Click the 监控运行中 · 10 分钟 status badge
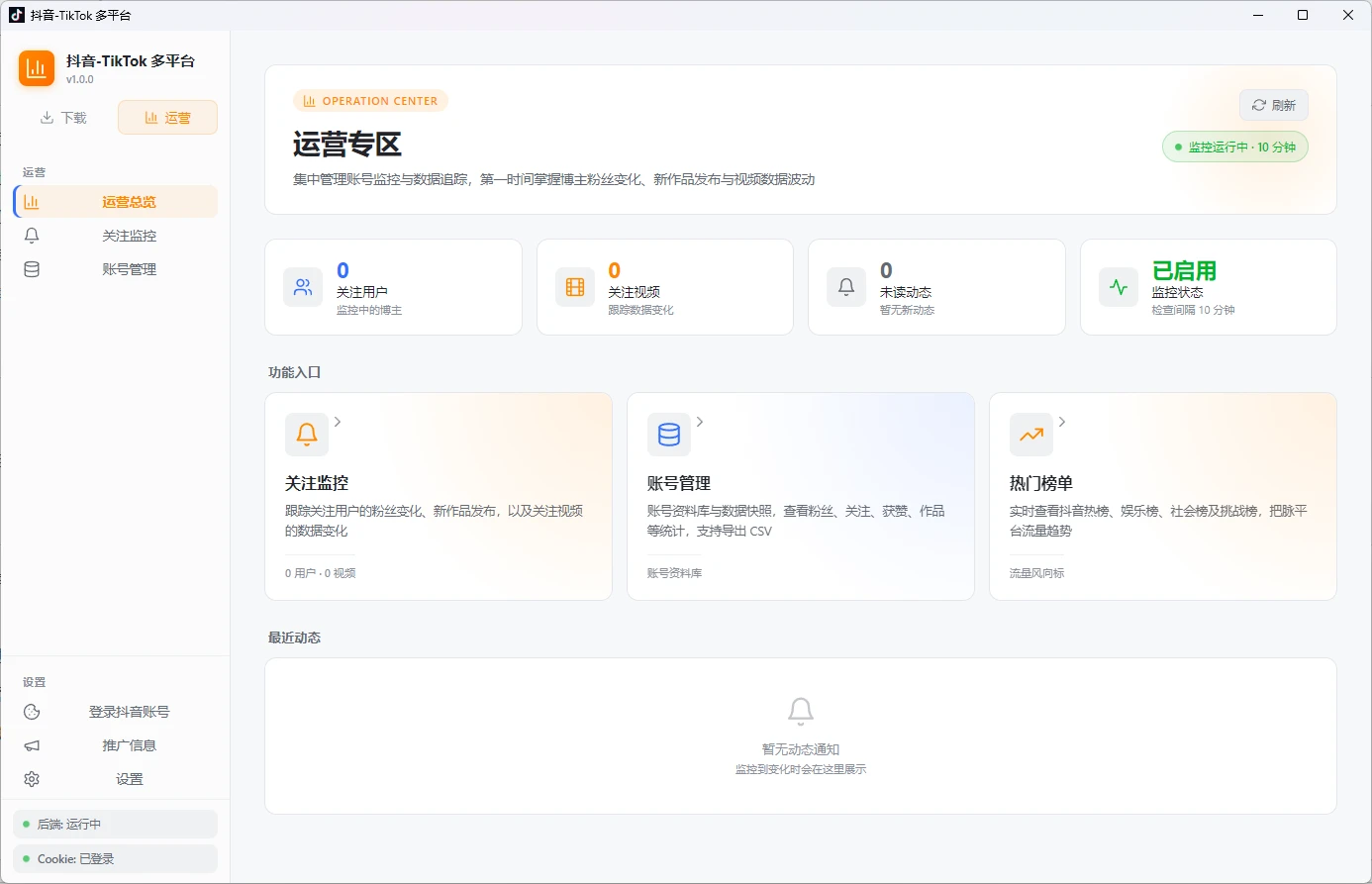1372x884 pixels. pos(1235,147)
